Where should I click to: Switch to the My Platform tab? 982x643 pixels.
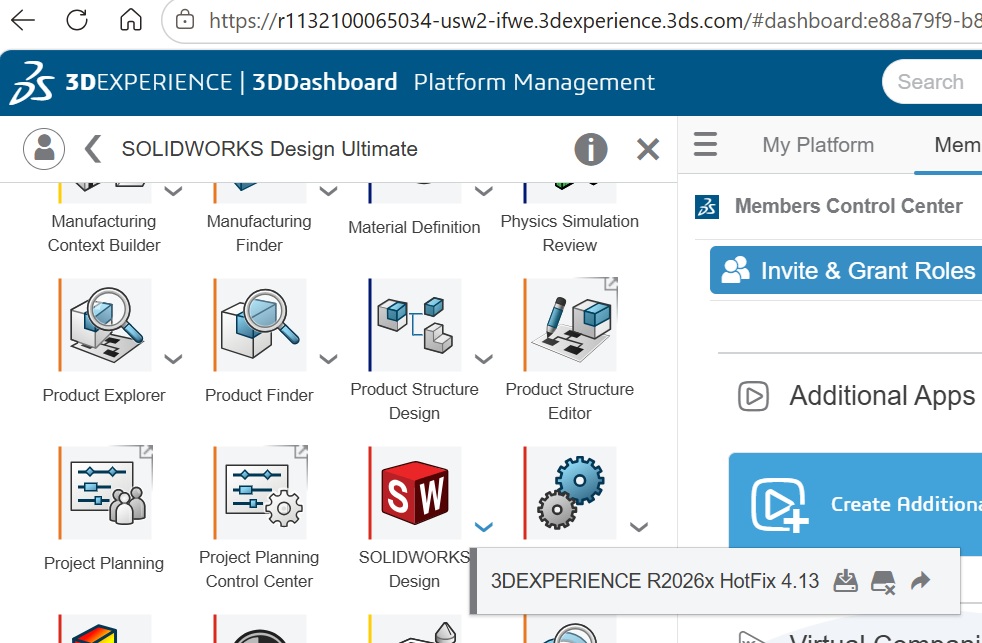[817, 145]
